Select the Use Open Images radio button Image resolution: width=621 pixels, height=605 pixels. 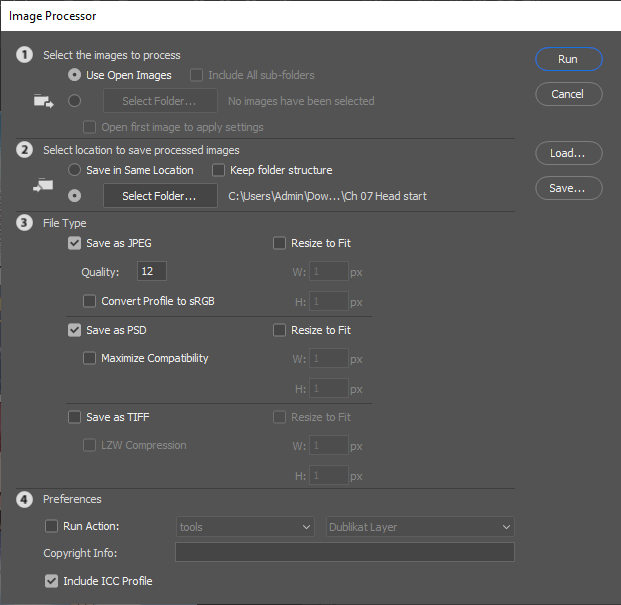[74, 75]
